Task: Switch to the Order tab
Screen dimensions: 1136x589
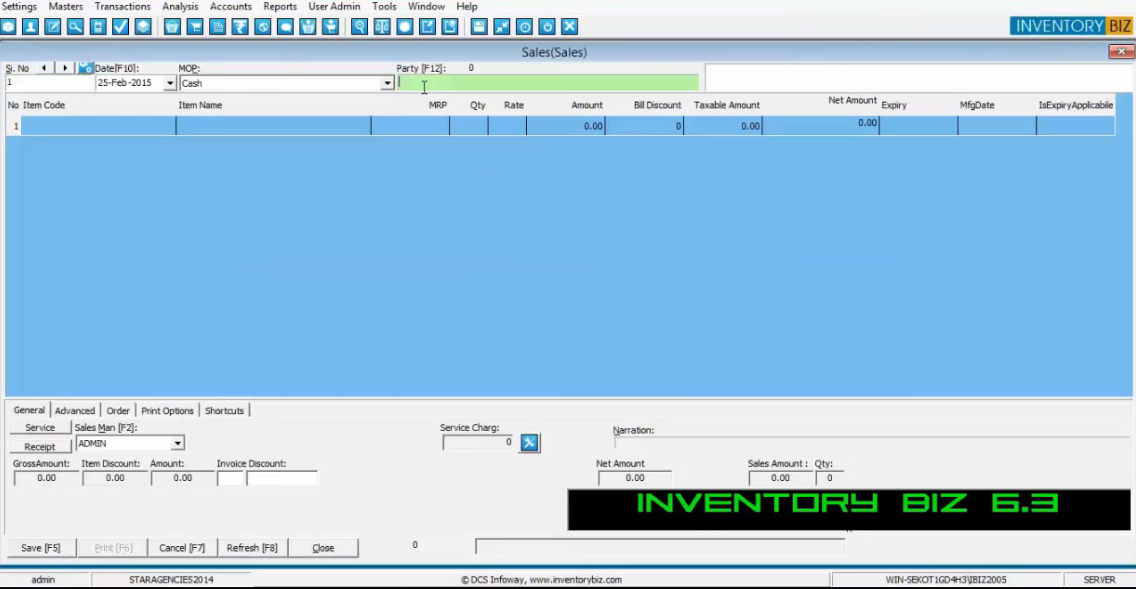Action: pos(118,411)
